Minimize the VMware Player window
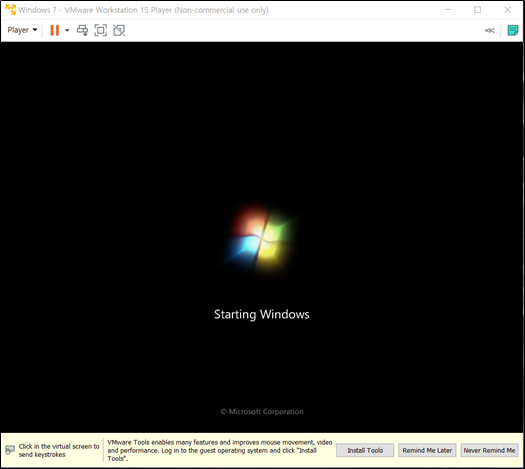The height and width of the screenshot is (469, 525). tap(448, 10)
